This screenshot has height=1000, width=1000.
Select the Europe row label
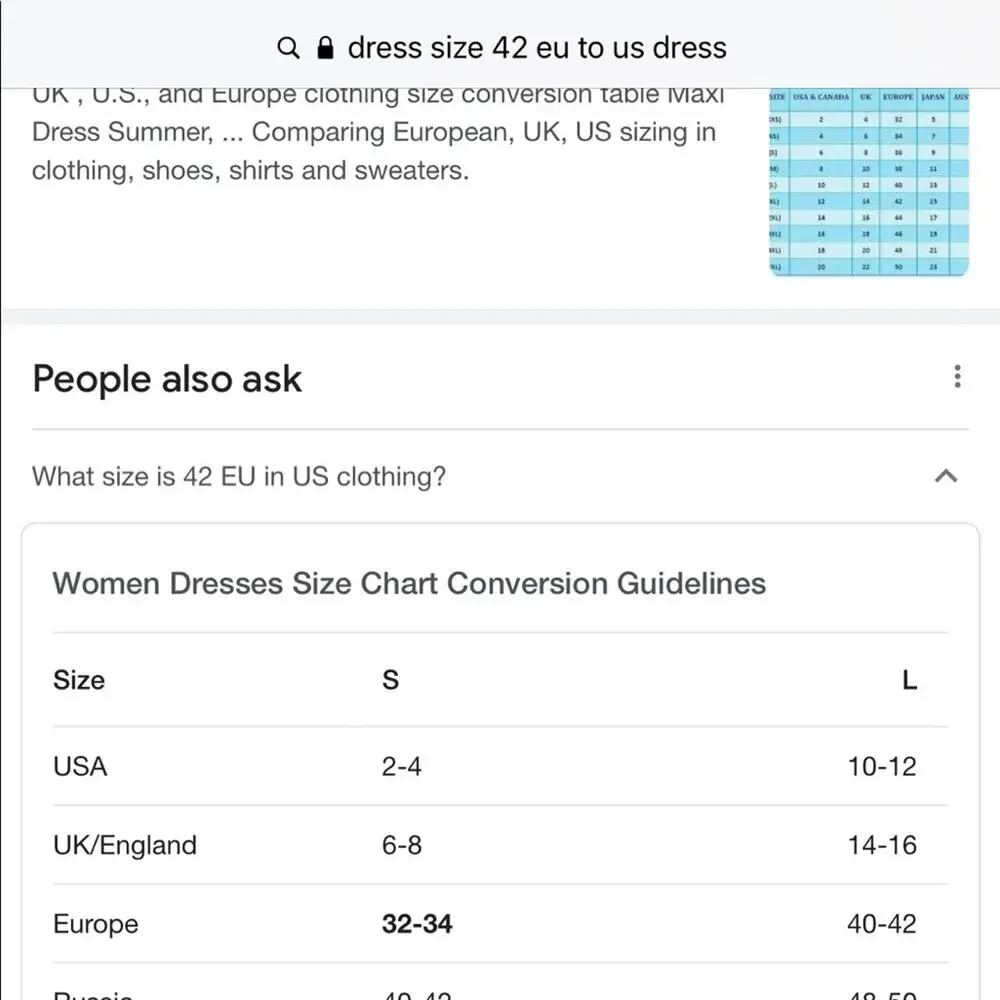96,924
